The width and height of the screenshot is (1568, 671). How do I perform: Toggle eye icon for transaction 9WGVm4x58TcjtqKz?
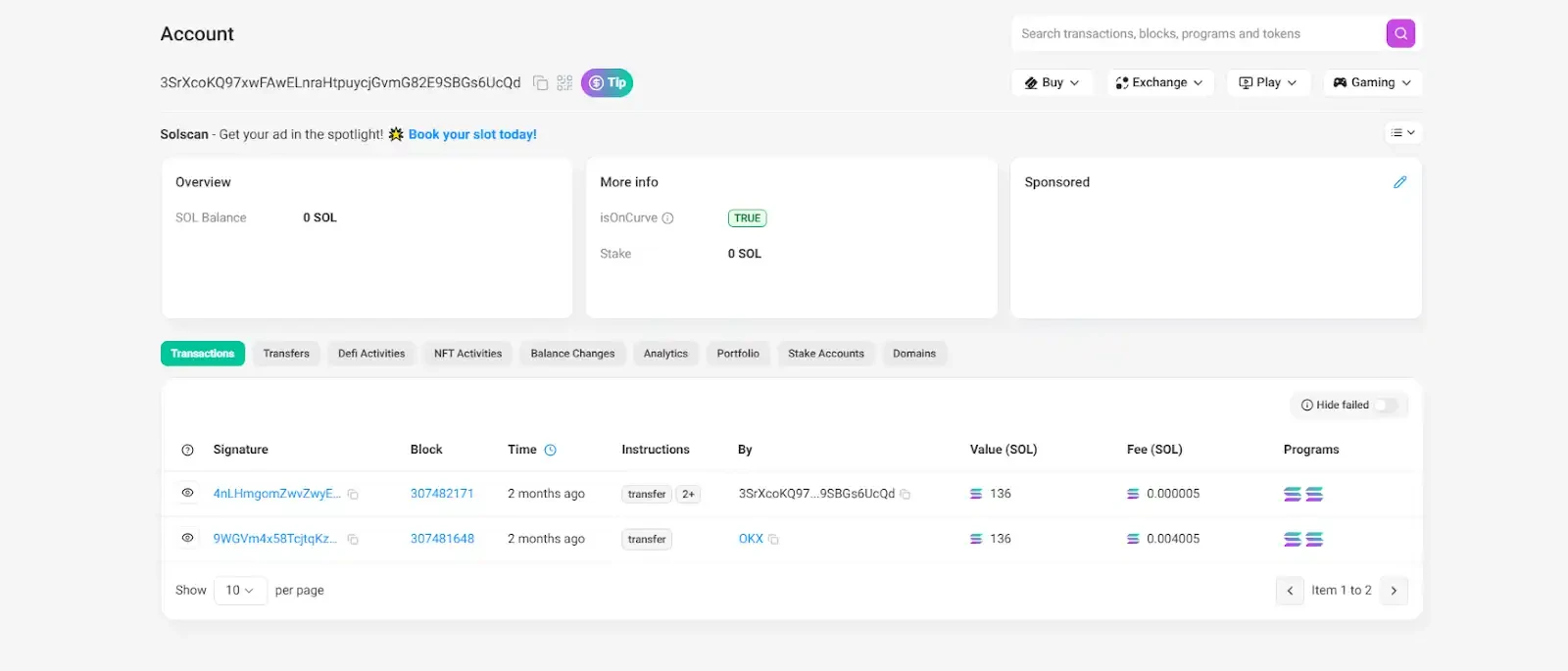(187, 539)
